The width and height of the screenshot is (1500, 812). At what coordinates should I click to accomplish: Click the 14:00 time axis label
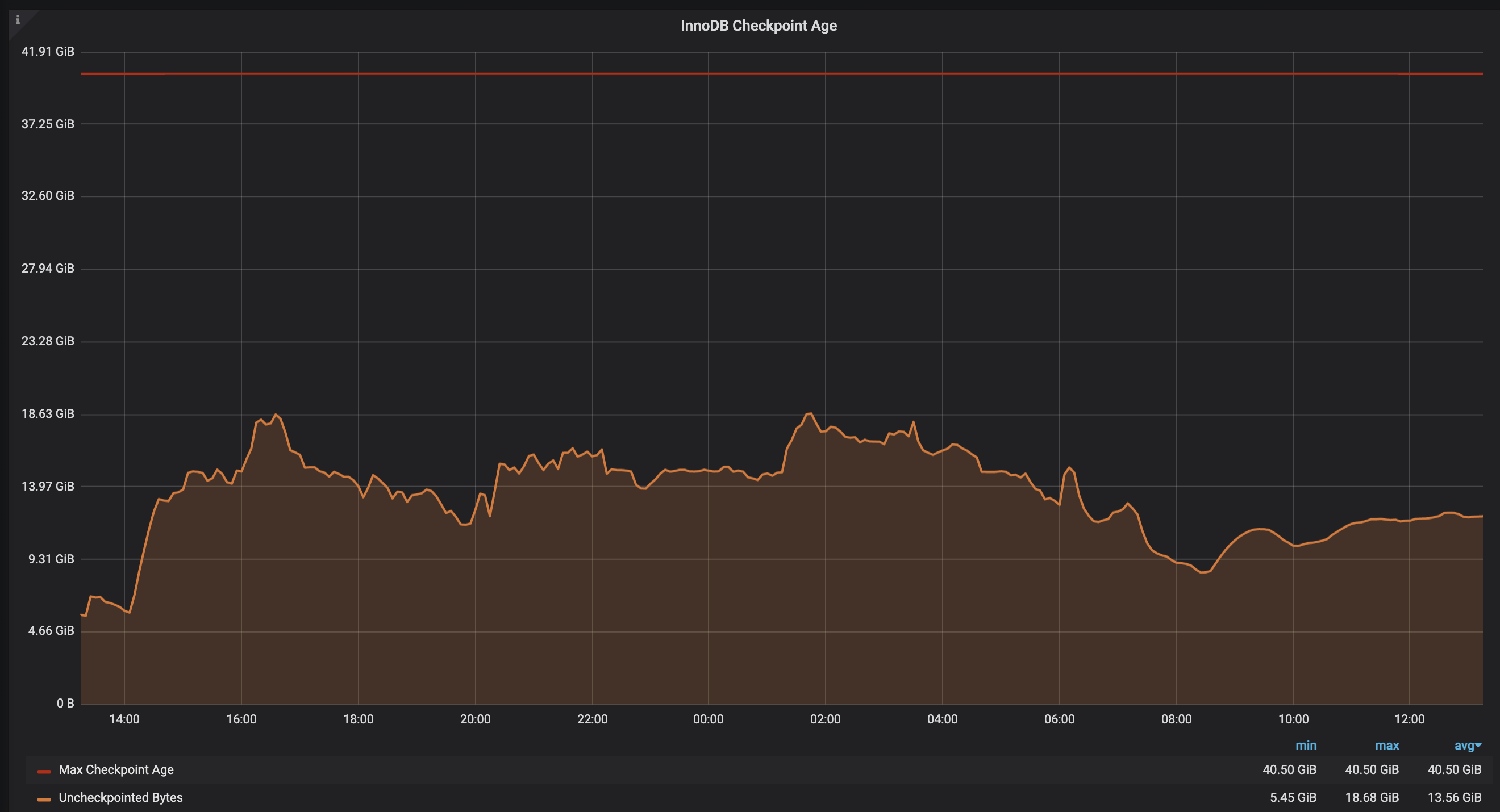point(124,719)
